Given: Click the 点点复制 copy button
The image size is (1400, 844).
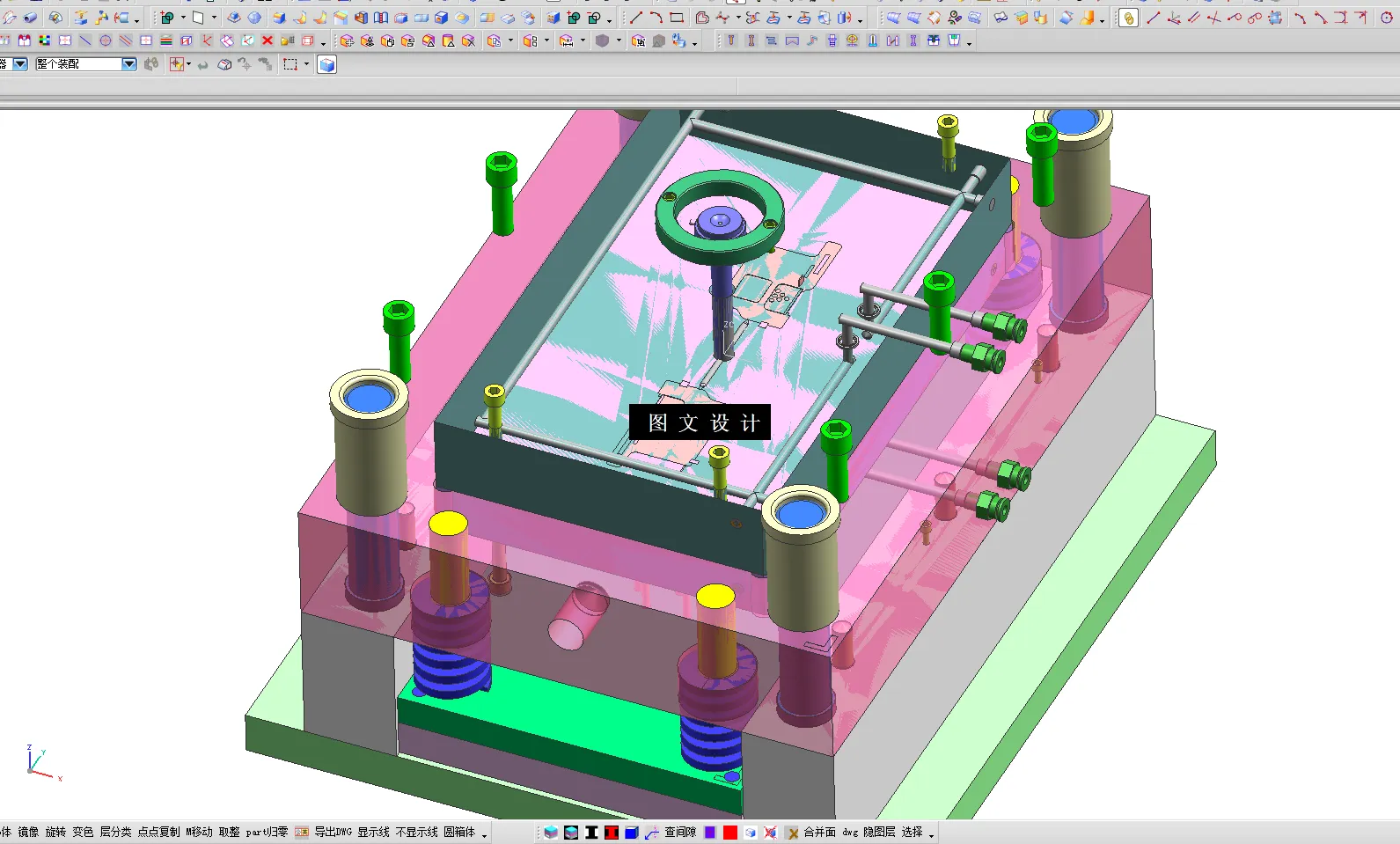Looking at the screenshot, I should coord(158,832).
